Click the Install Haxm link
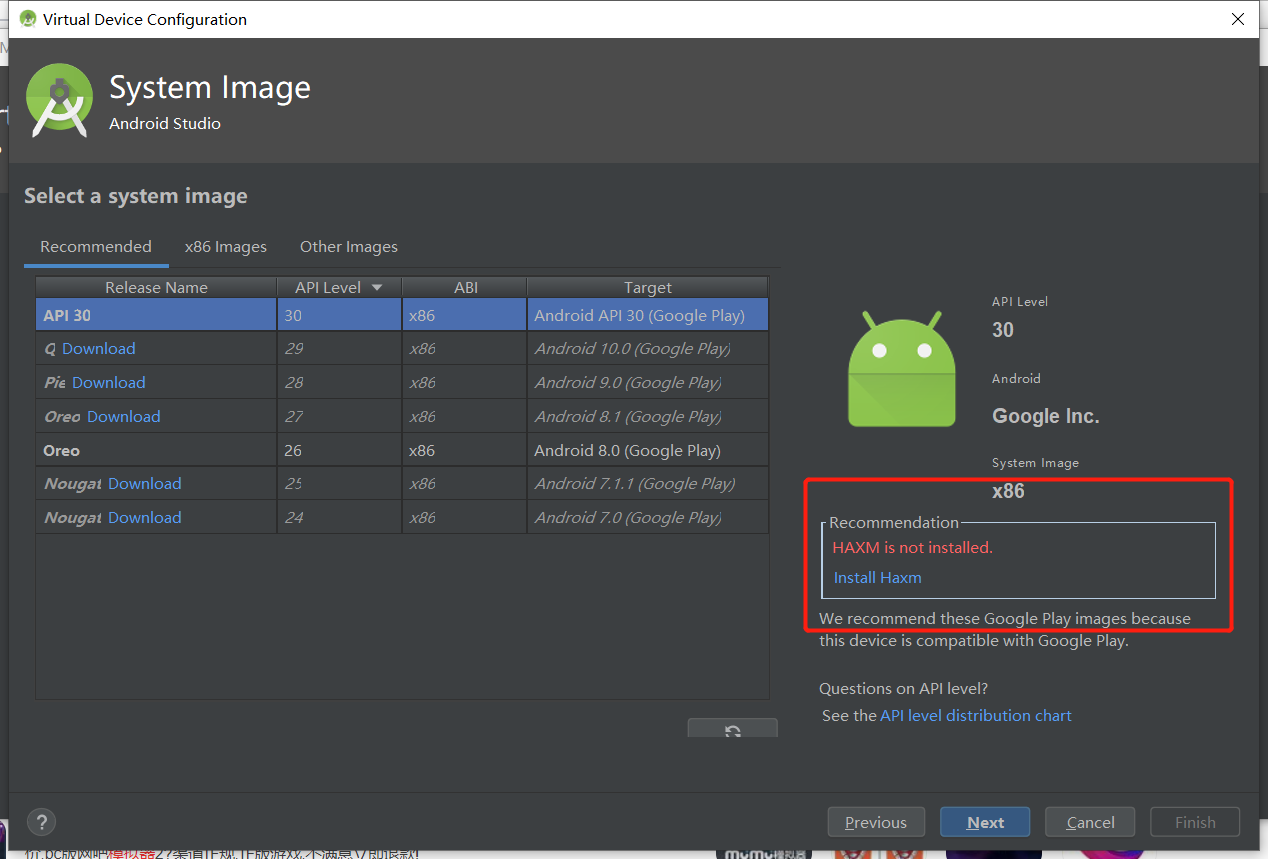The height and width of the screenshot is (859, 1268). (878, 577)
